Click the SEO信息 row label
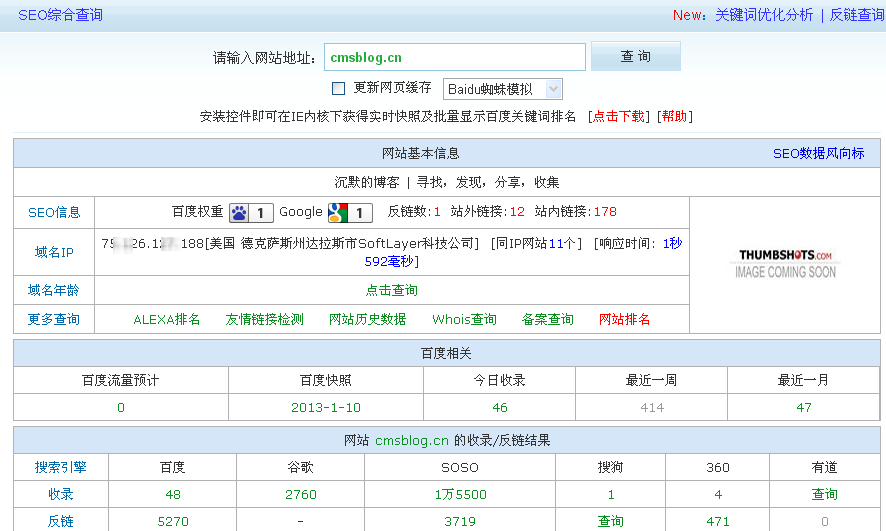Image resolution: width=886 pixels, height=531 pixels. pos(54,212)
